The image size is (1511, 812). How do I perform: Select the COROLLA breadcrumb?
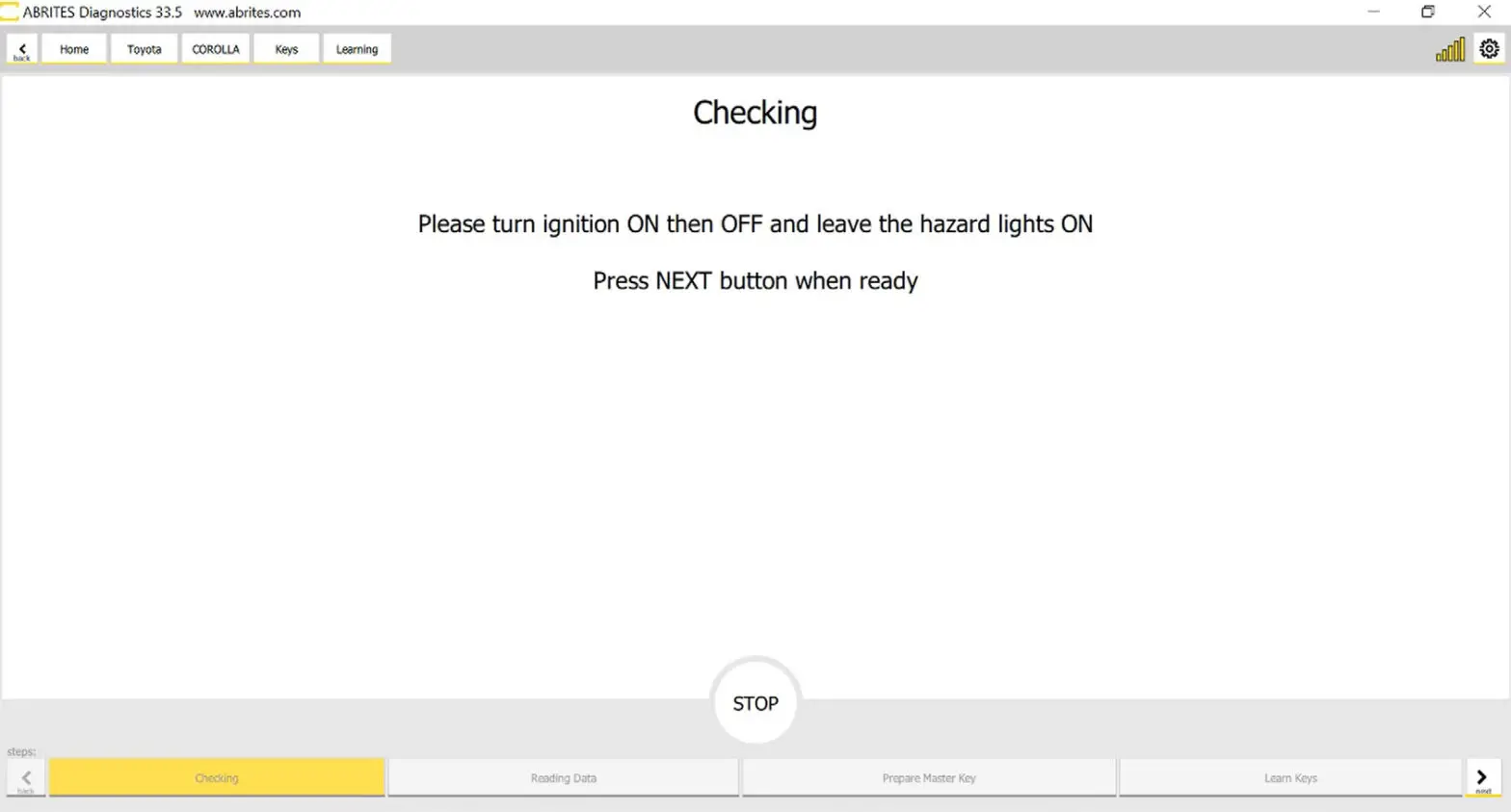[216, 49]
